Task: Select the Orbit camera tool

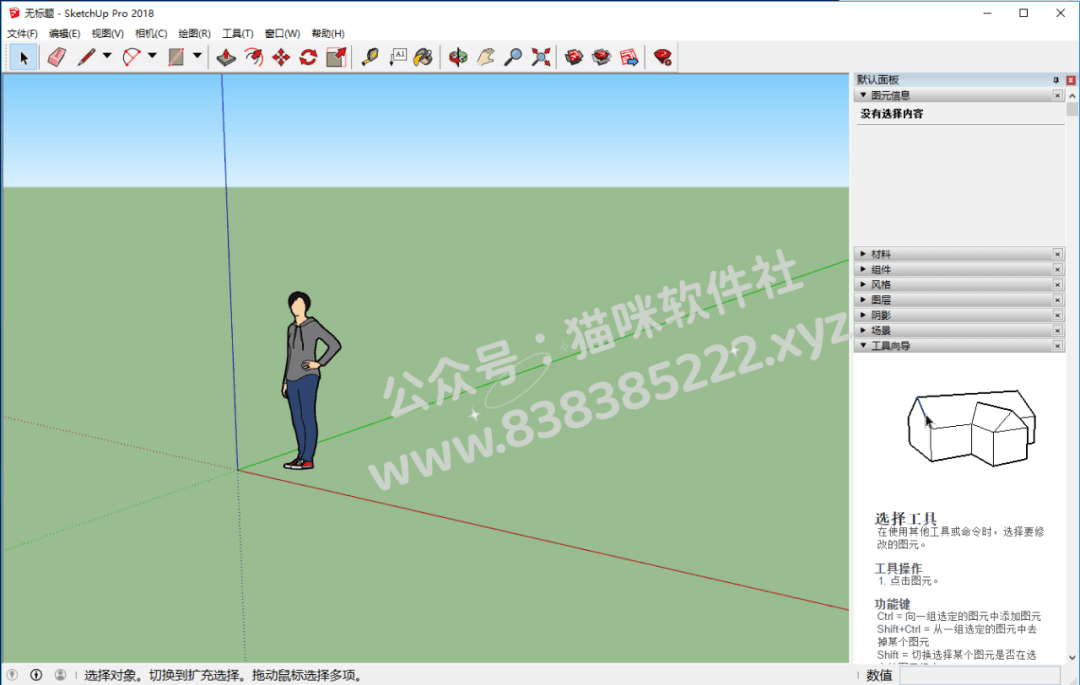Action: (x=458, y=57)
